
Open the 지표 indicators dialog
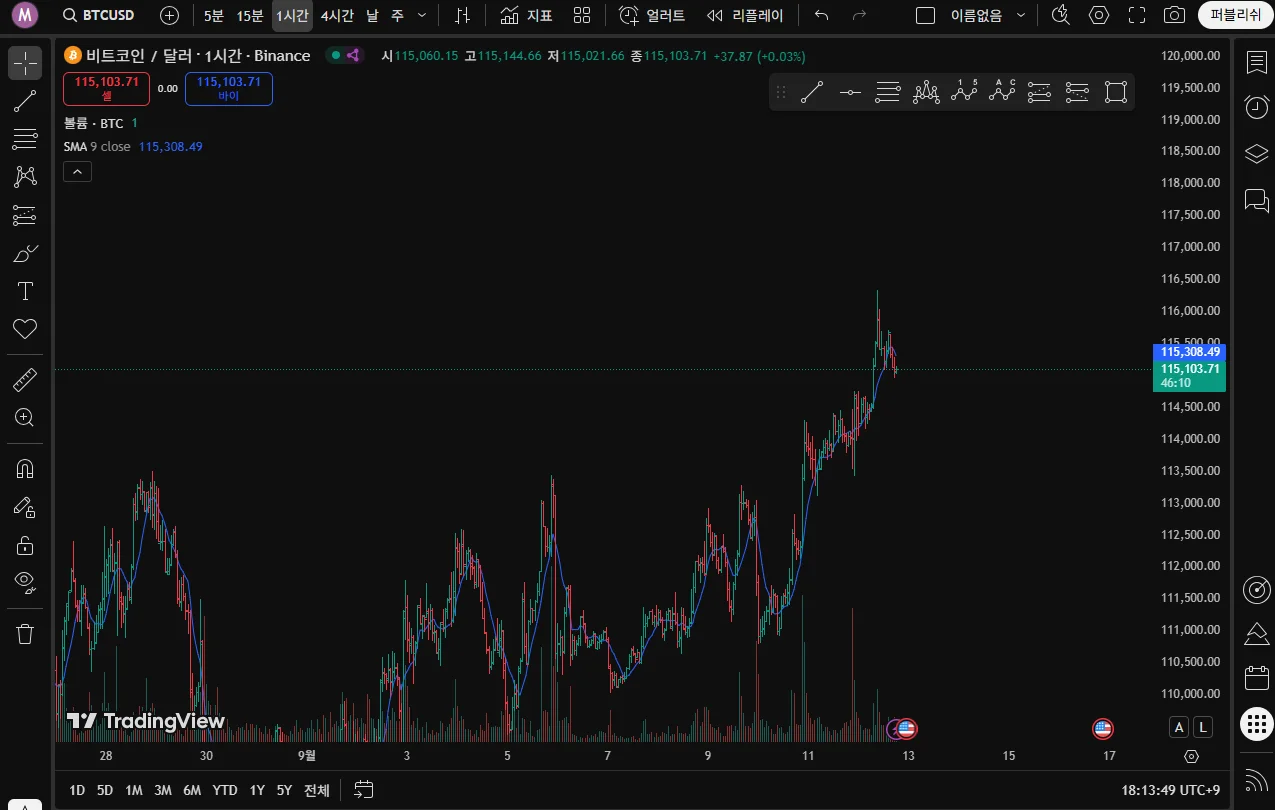pyautogui.click(x=526, y=15)
